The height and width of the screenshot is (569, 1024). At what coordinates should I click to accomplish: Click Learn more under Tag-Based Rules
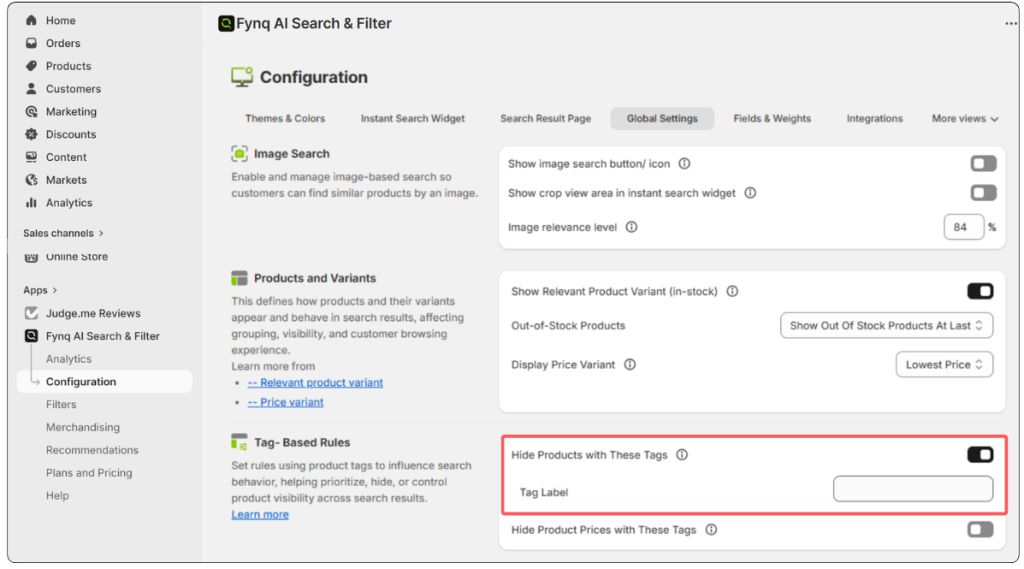pos(260,515)
